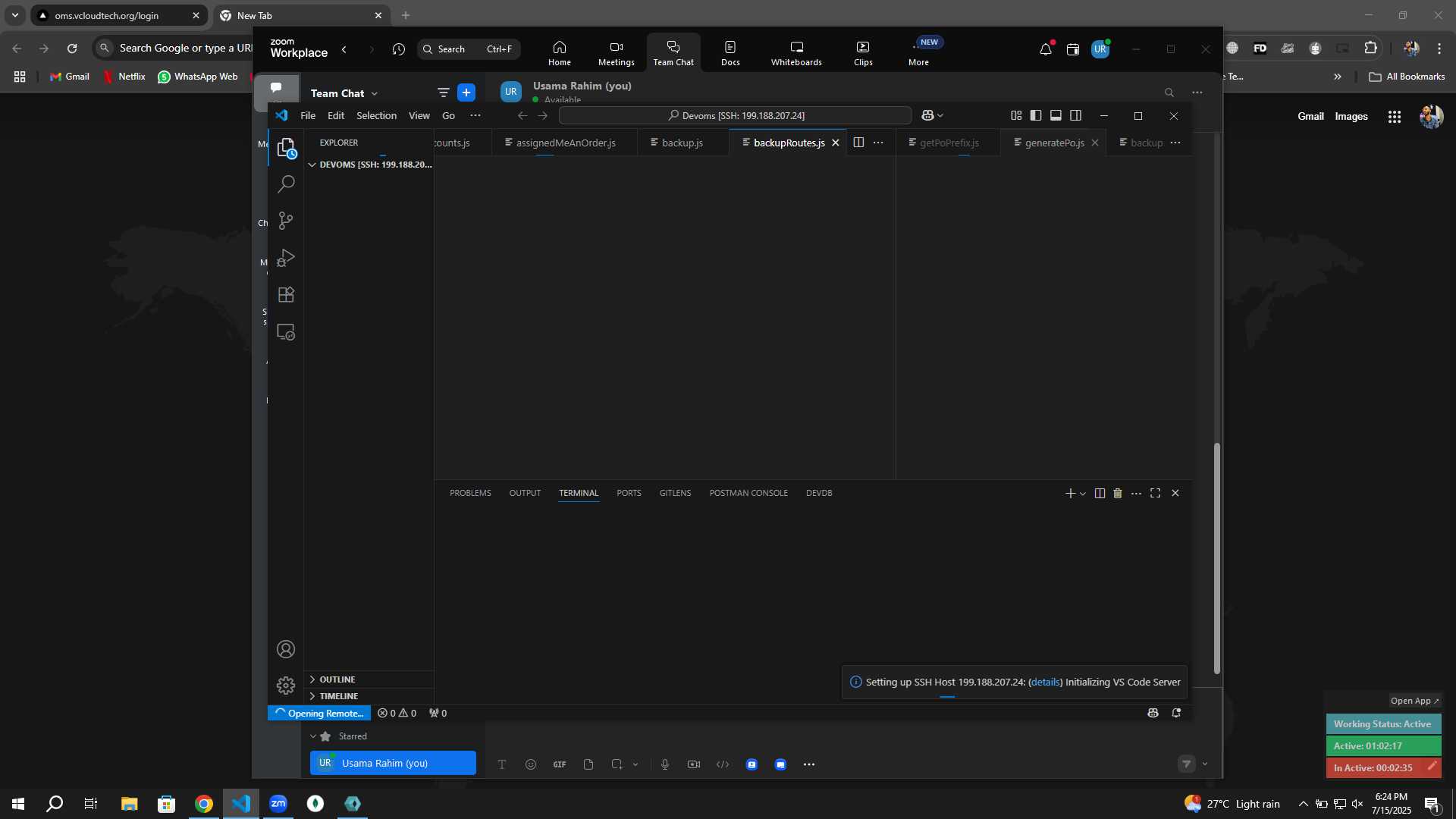Open the VS Code Manage gear menu
This screenshot has width=1456, height=819.
click(x=286, y=686)
